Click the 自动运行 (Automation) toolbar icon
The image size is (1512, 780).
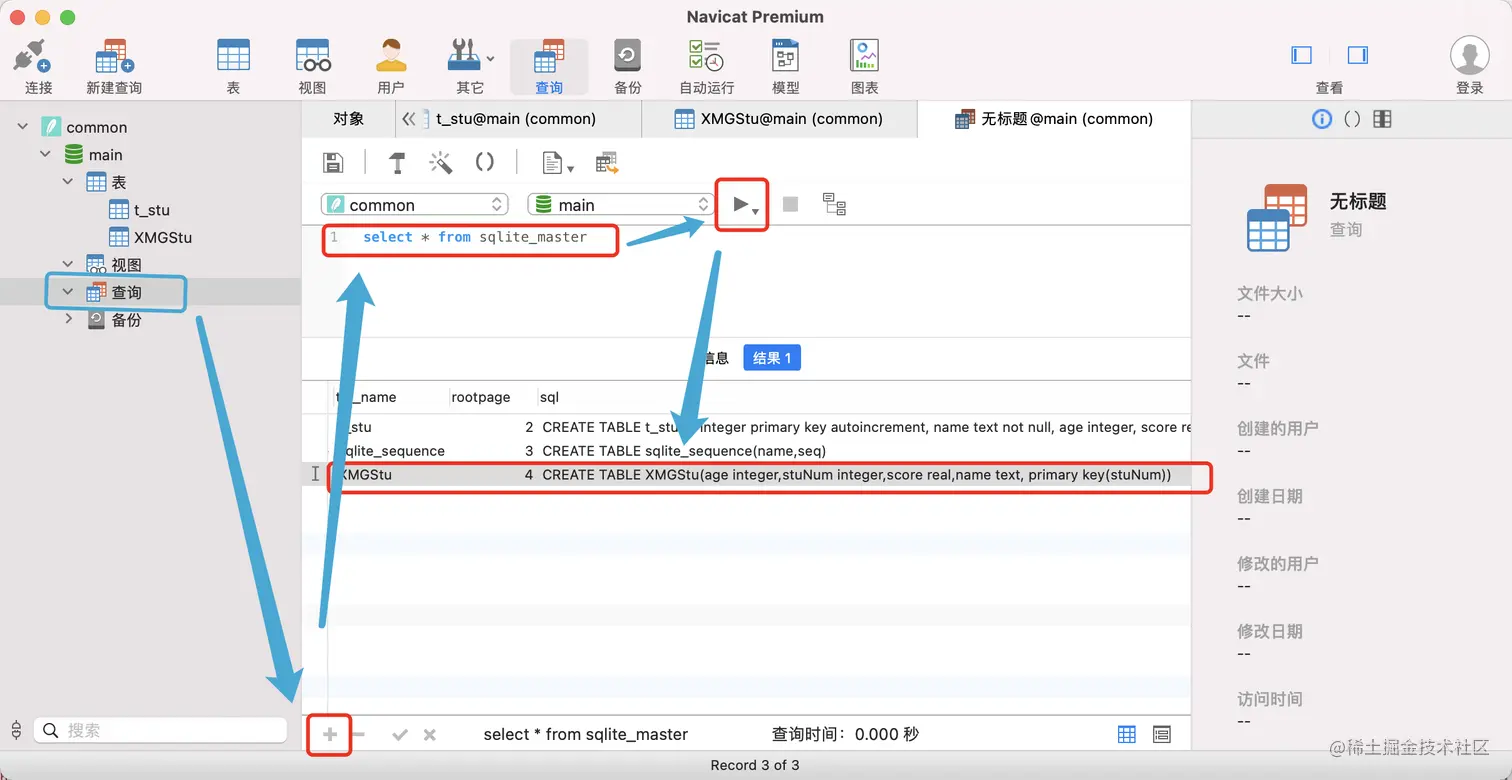coord(707,66)
